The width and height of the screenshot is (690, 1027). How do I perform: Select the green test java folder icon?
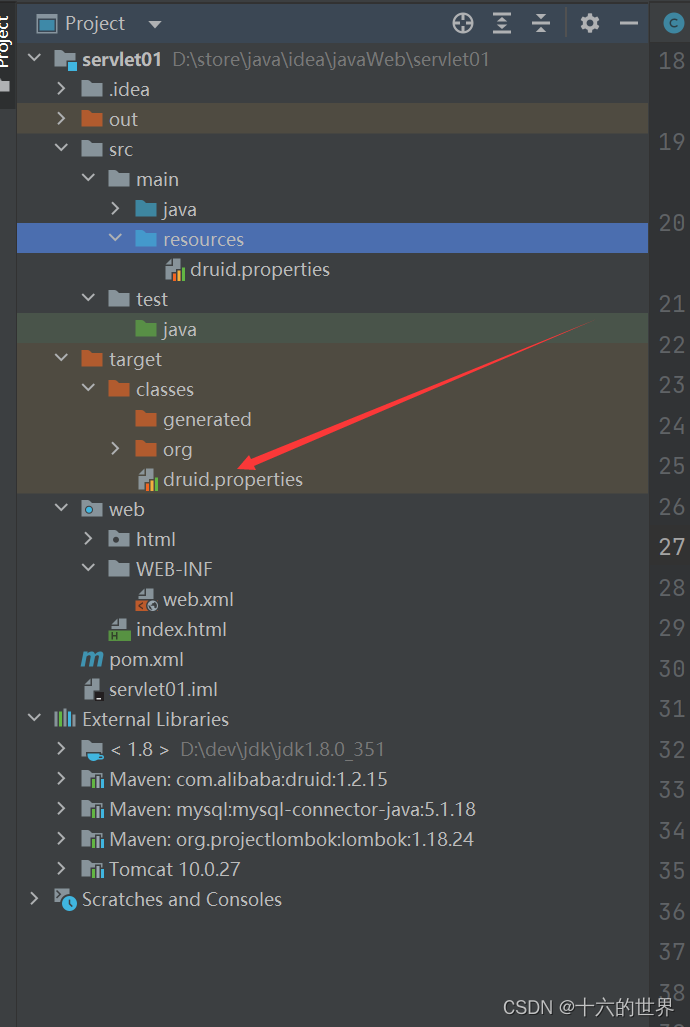click(146, 329)
